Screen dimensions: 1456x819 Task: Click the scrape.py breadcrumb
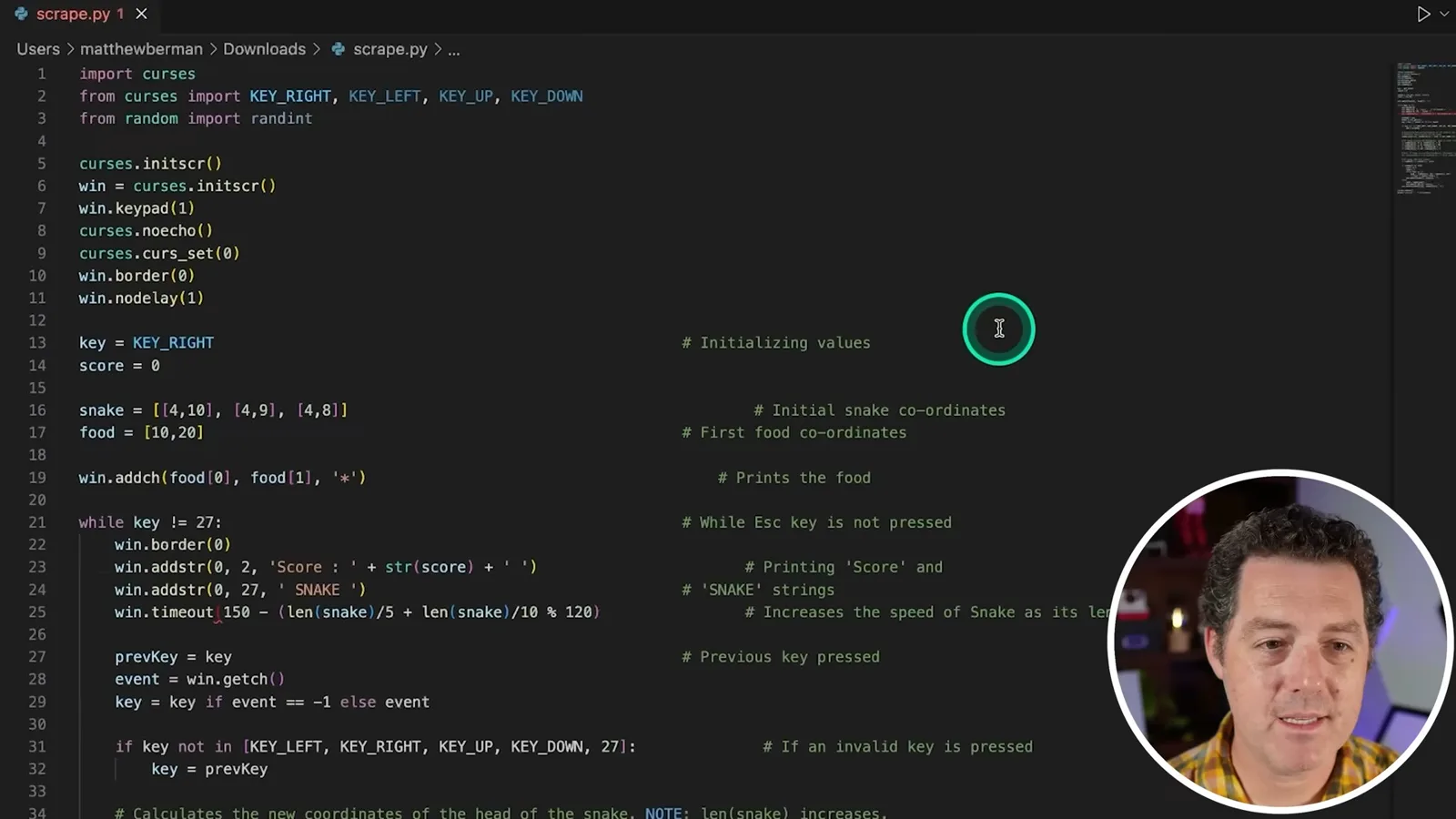click(x=390, y=49)
